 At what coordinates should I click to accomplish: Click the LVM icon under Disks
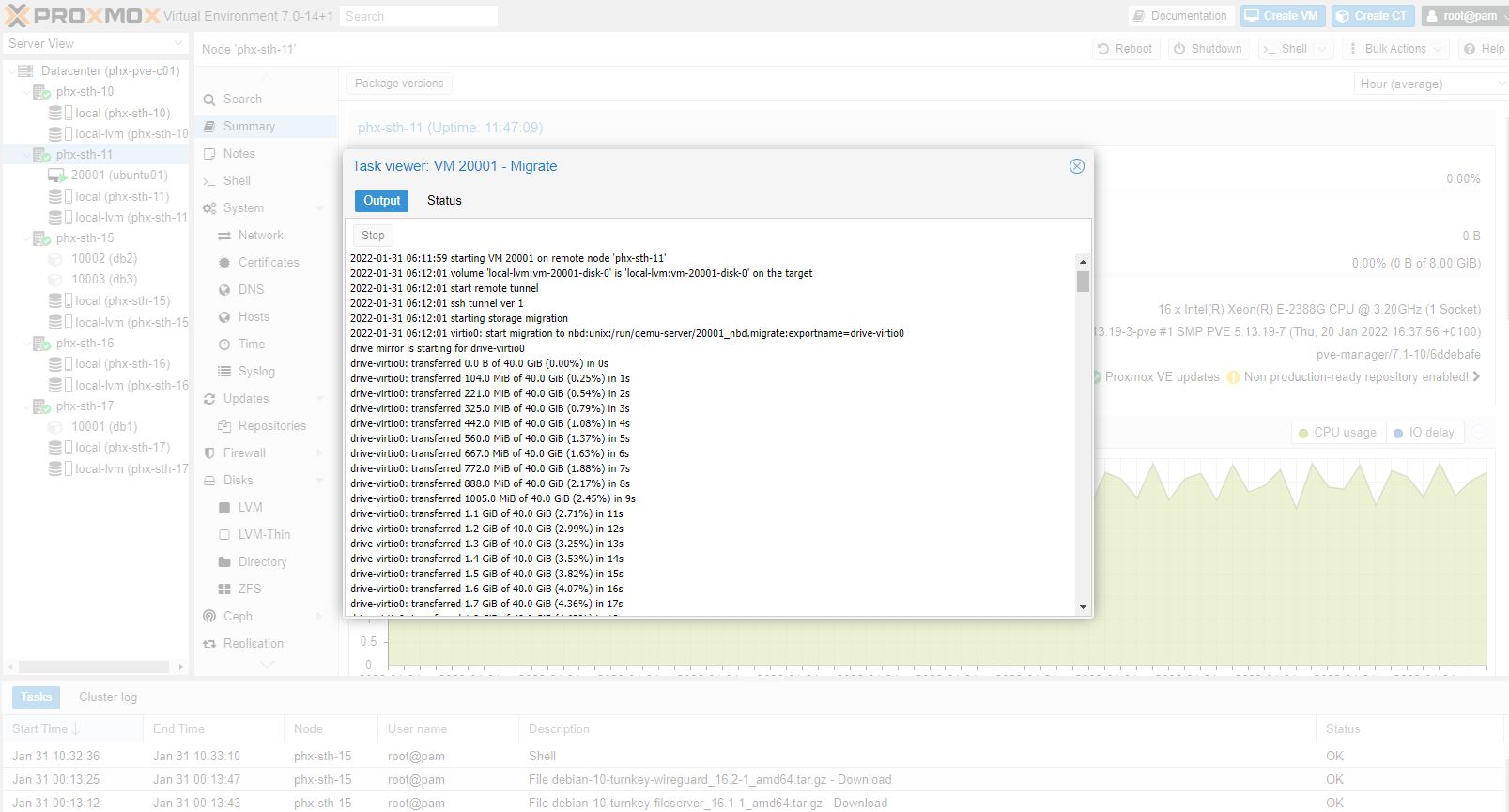pos(224,508)
